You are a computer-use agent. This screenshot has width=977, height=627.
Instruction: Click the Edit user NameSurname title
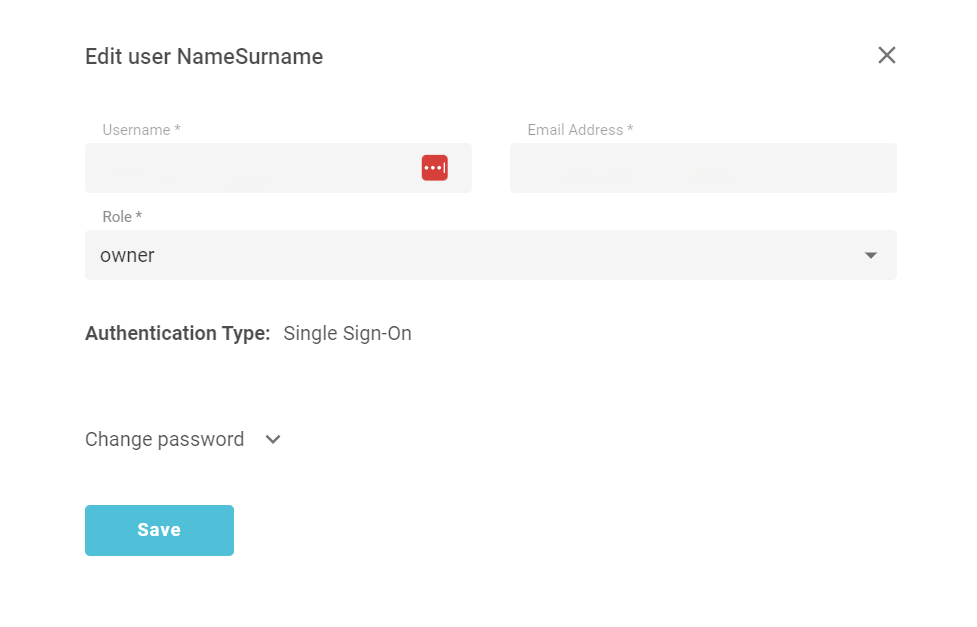tap(203, 56)
